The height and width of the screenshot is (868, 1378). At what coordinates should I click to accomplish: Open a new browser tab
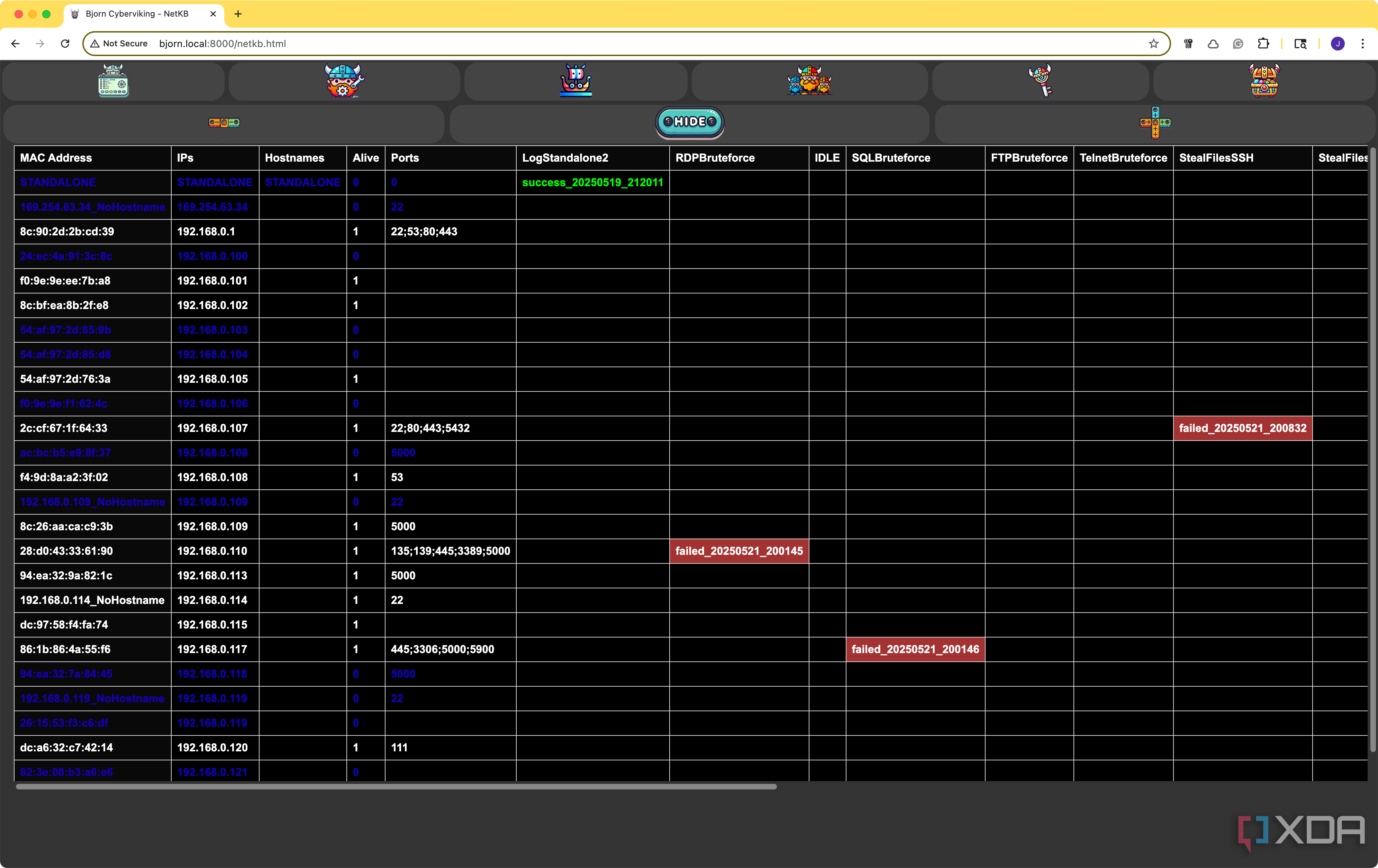tap(238, 14)
